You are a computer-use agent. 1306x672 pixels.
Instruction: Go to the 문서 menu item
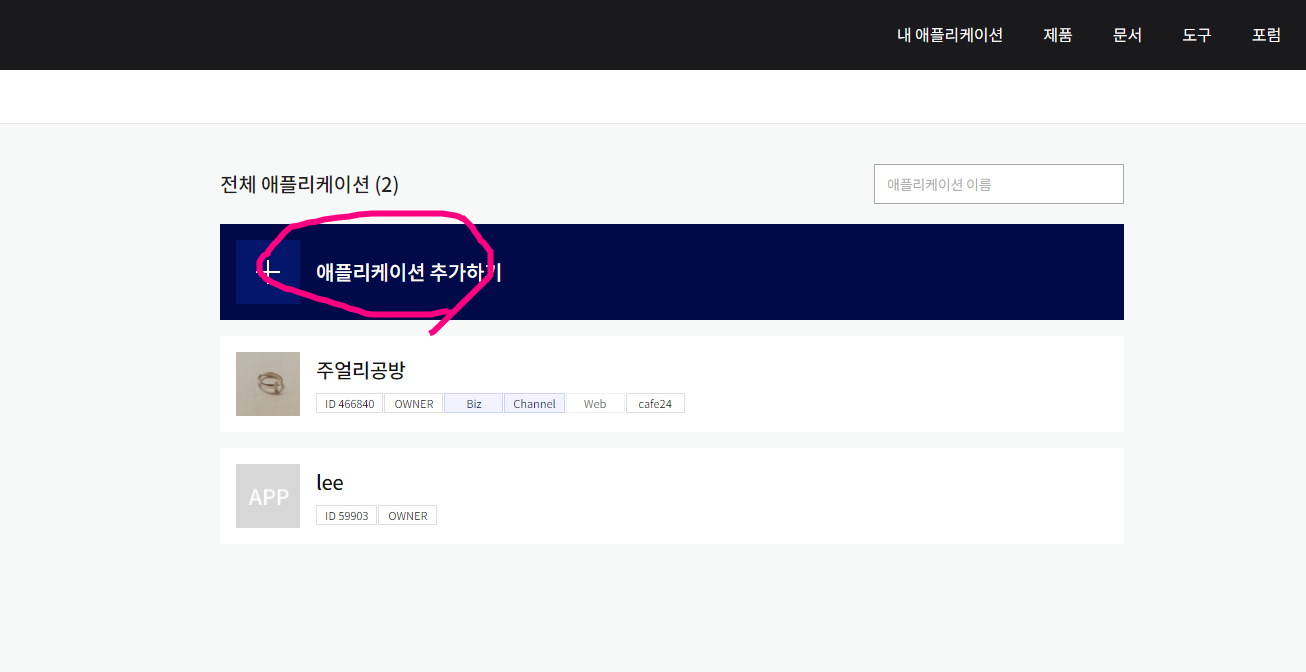click(1127, 35)
